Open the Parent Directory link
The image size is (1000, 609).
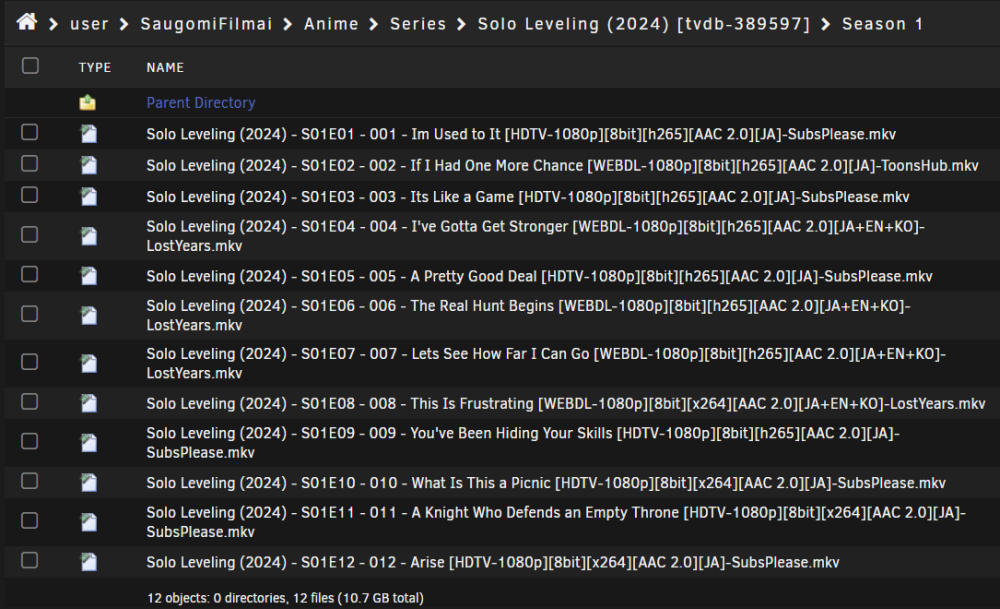click(x=201, y=103)
